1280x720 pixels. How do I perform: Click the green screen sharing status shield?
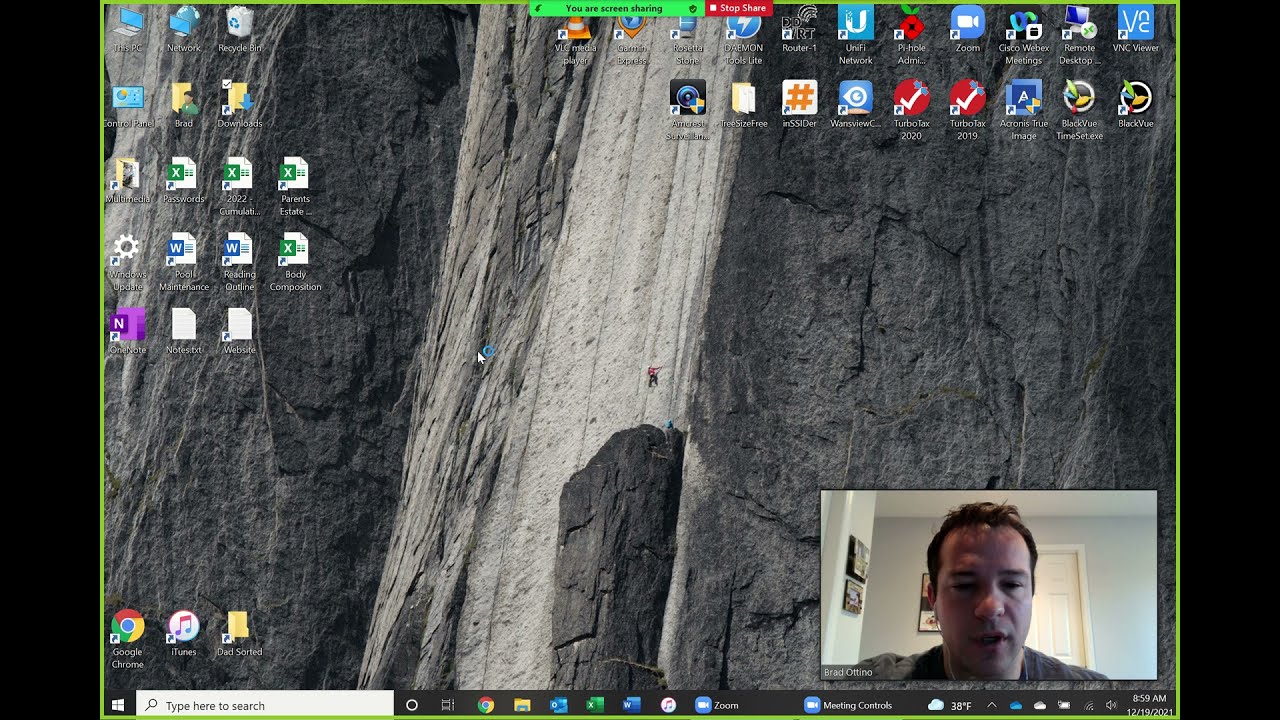[693, 8]
